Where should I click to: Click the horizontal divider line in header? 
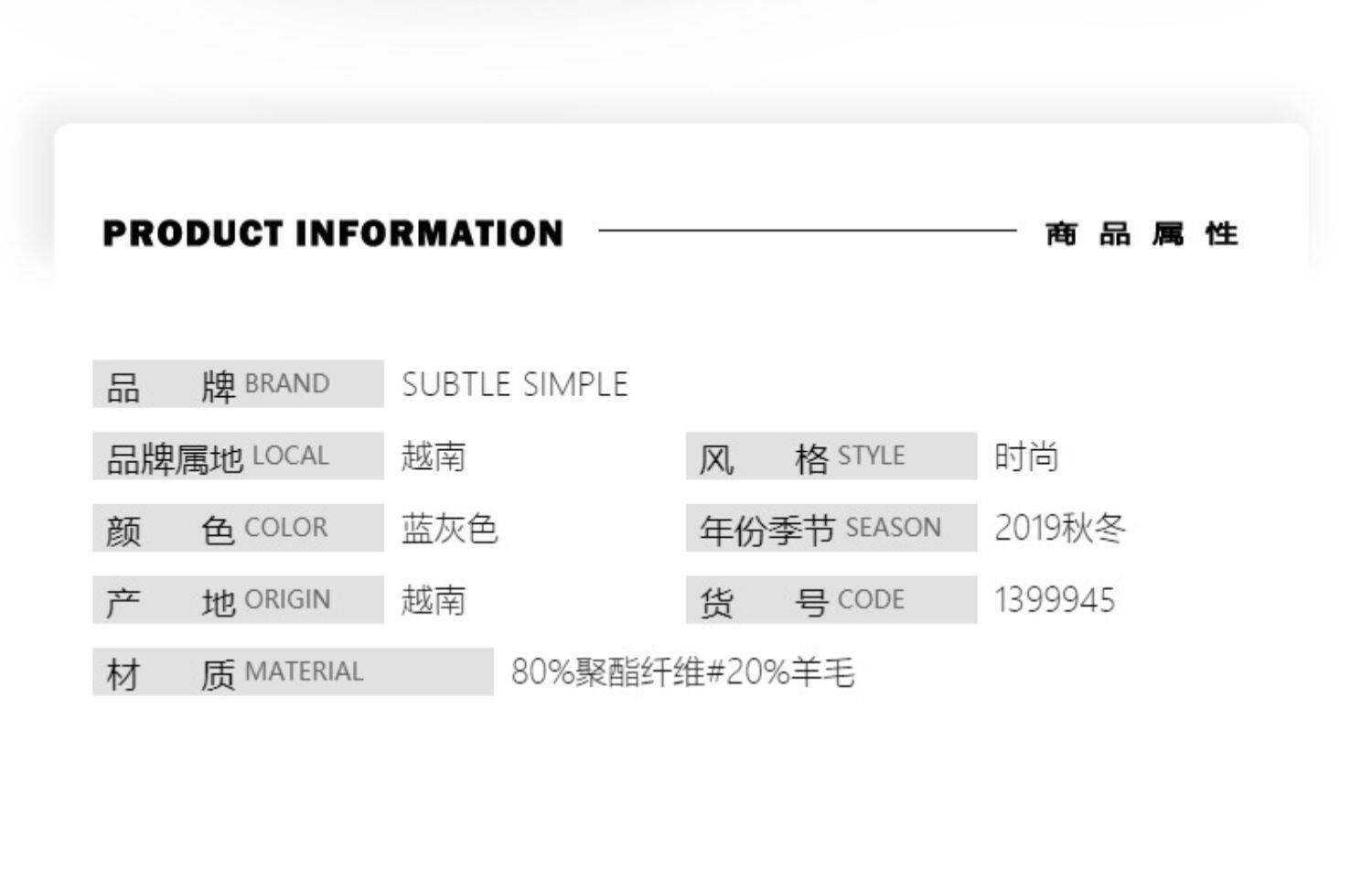[x=807, y=231]
